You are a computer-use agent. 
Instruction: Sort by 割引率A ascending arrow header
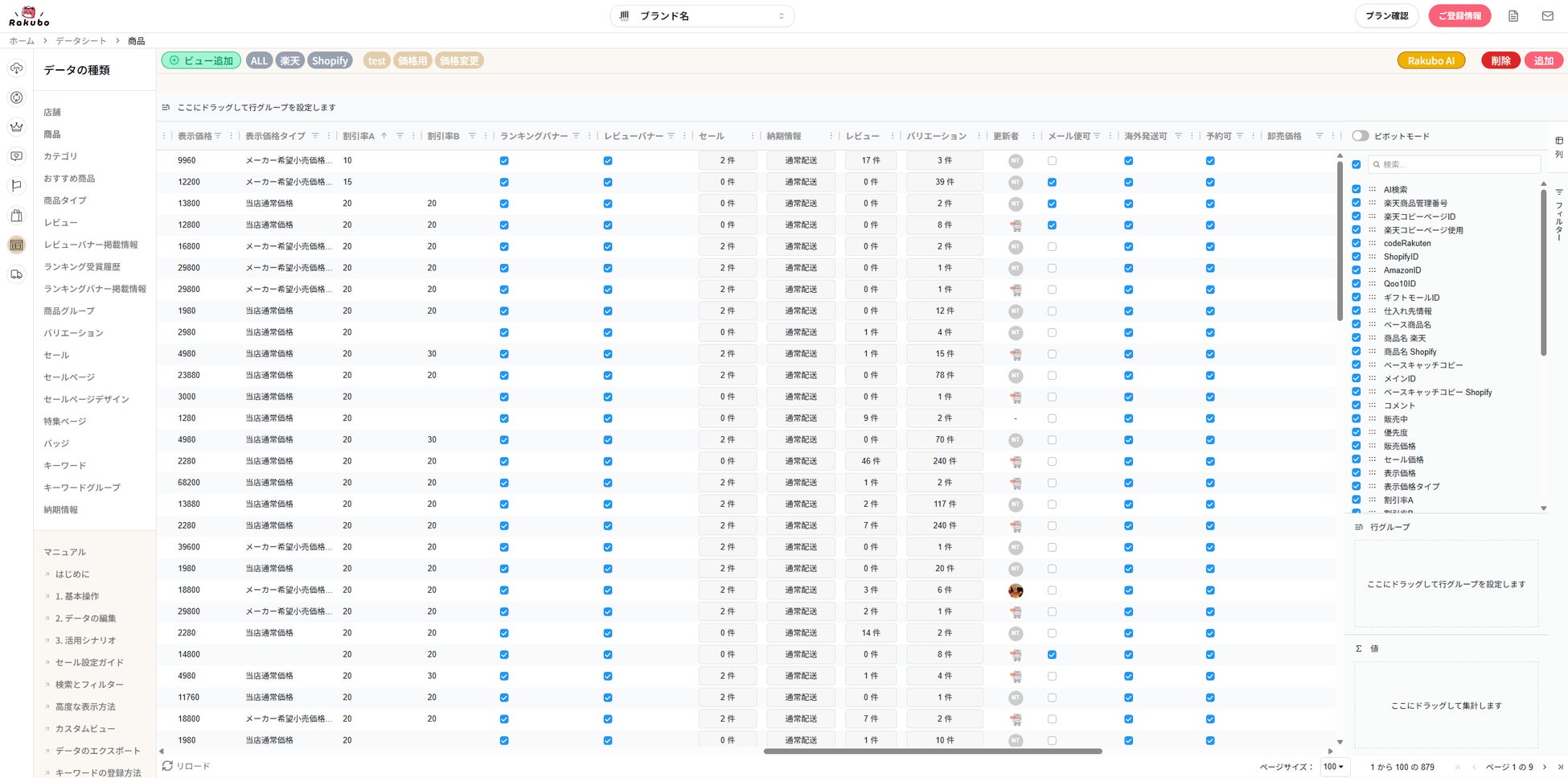pos(384,136)
